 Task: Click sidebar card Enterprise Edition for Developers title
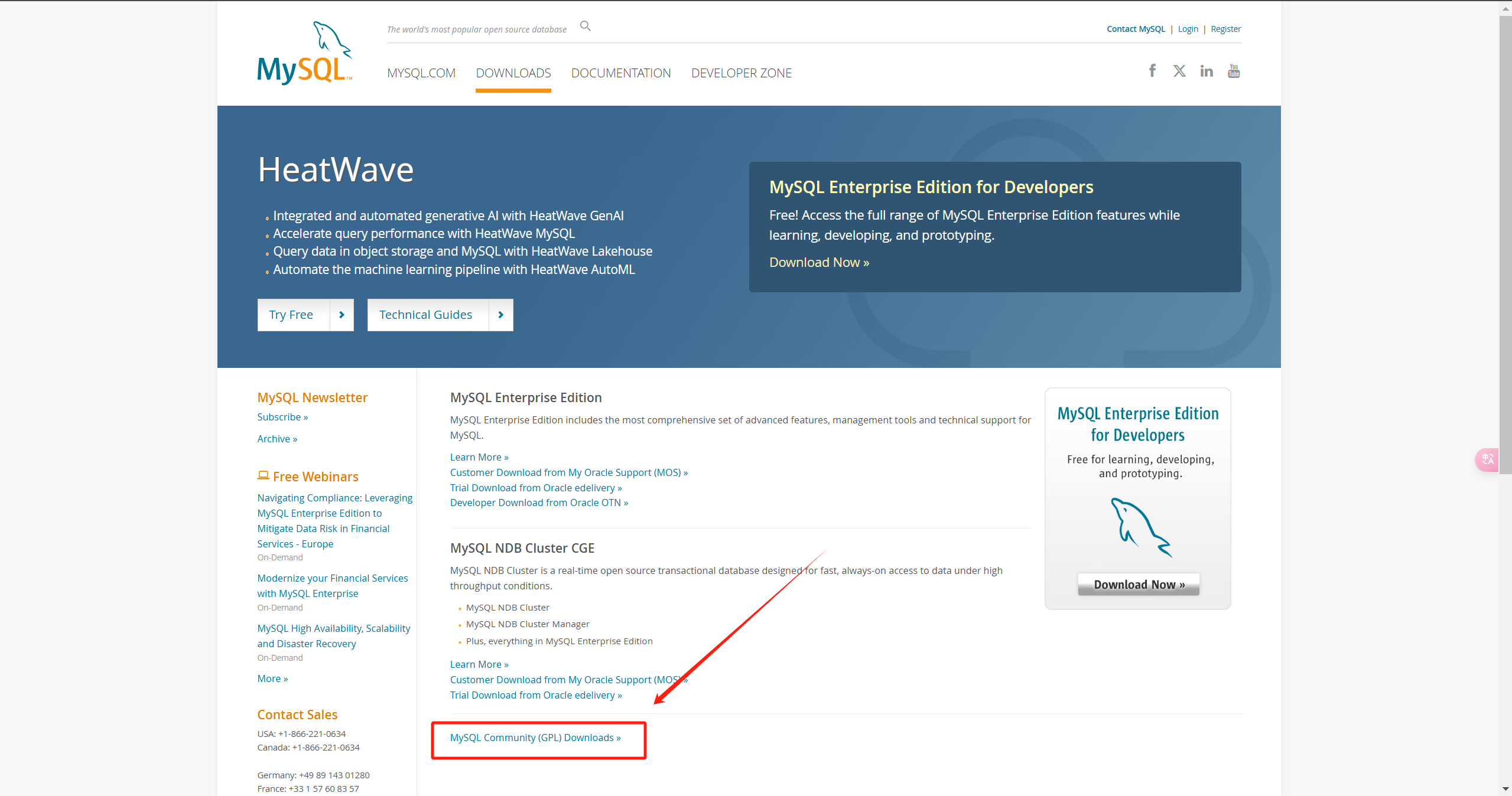pos(1138,424)
